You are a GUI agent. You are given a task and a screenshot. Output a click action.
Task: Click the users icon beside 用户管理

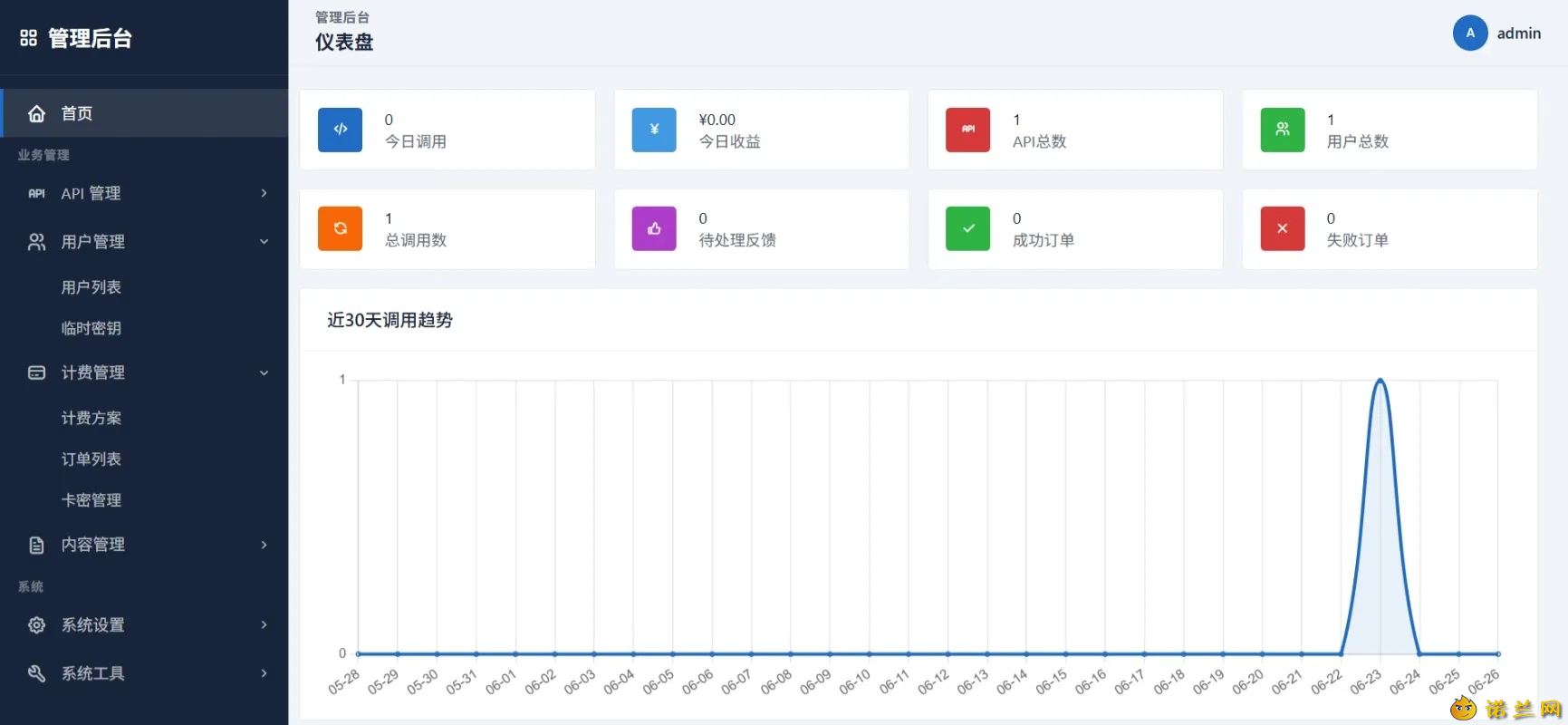(x=36, y=242)
